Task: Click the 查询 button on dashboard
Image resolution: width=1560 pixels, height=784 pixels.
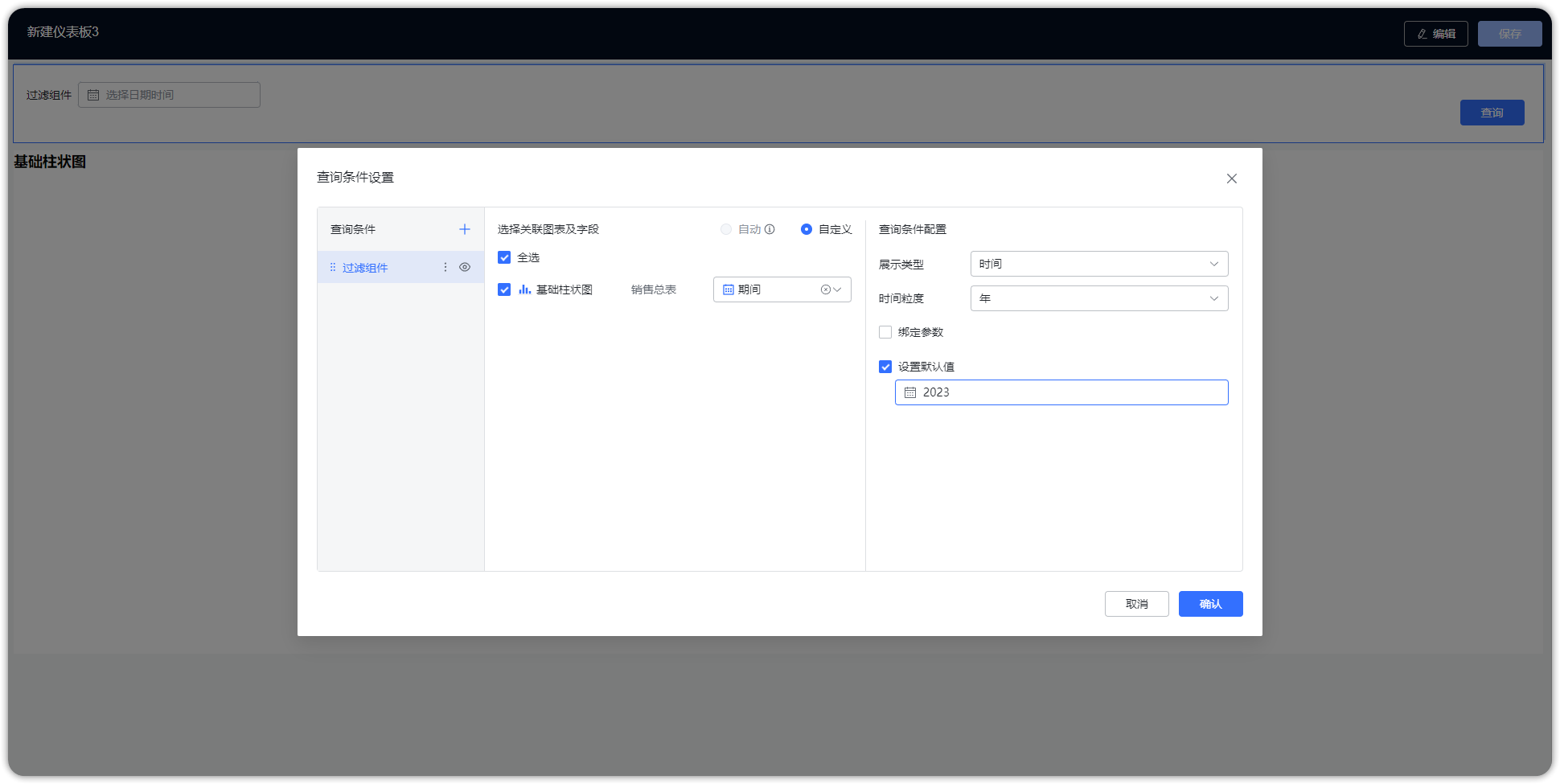Action: 1492,113
